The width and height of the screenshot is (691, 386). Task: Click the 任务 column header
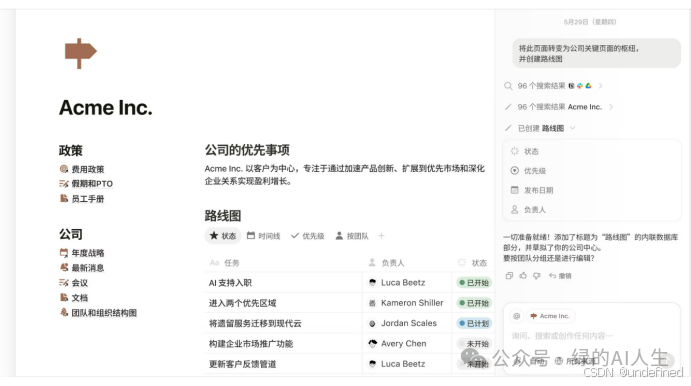click(x=225, y=263)
